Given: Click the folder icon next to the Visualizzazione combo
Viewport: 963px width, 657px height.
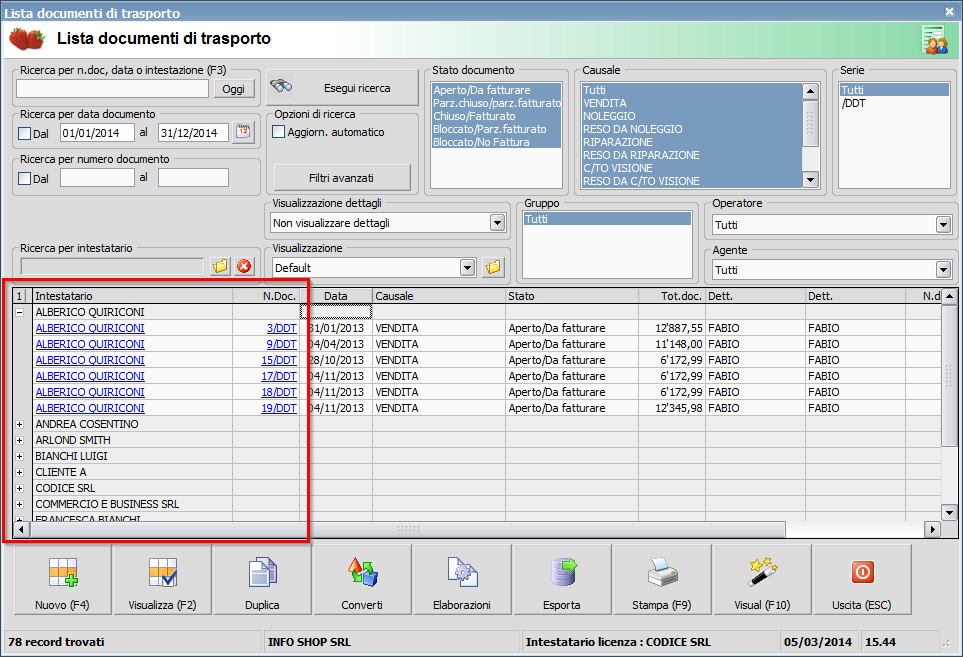Looking at the screenshot, I should pyautogui.click(x=493, y=267).
